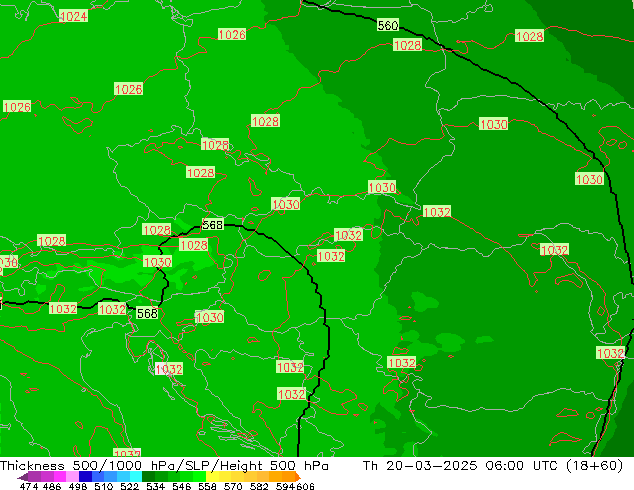Click the cyan legend swatch
The image size is (634, 490).
[x=136, y=476]
